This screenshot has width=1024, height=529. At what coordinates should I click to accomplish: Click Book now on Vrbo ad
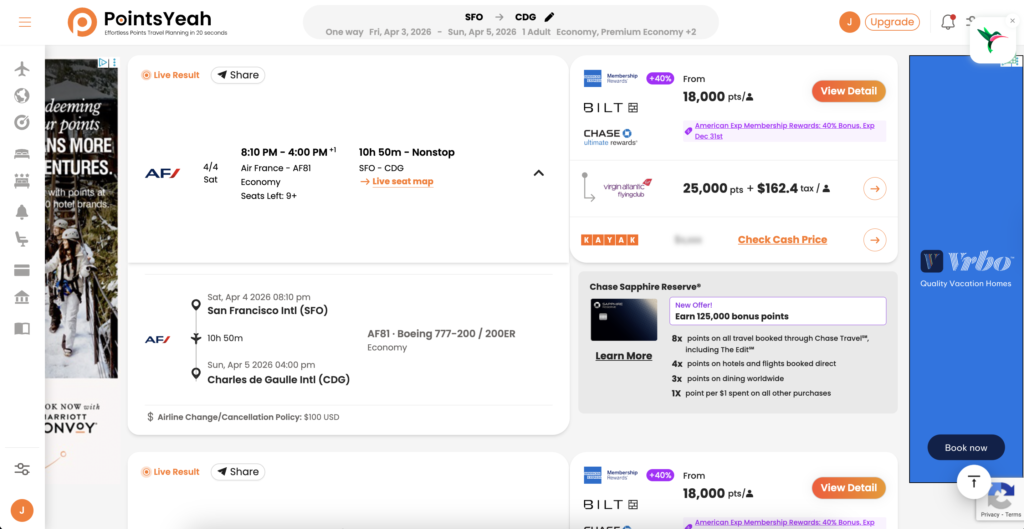coord(966,447)
